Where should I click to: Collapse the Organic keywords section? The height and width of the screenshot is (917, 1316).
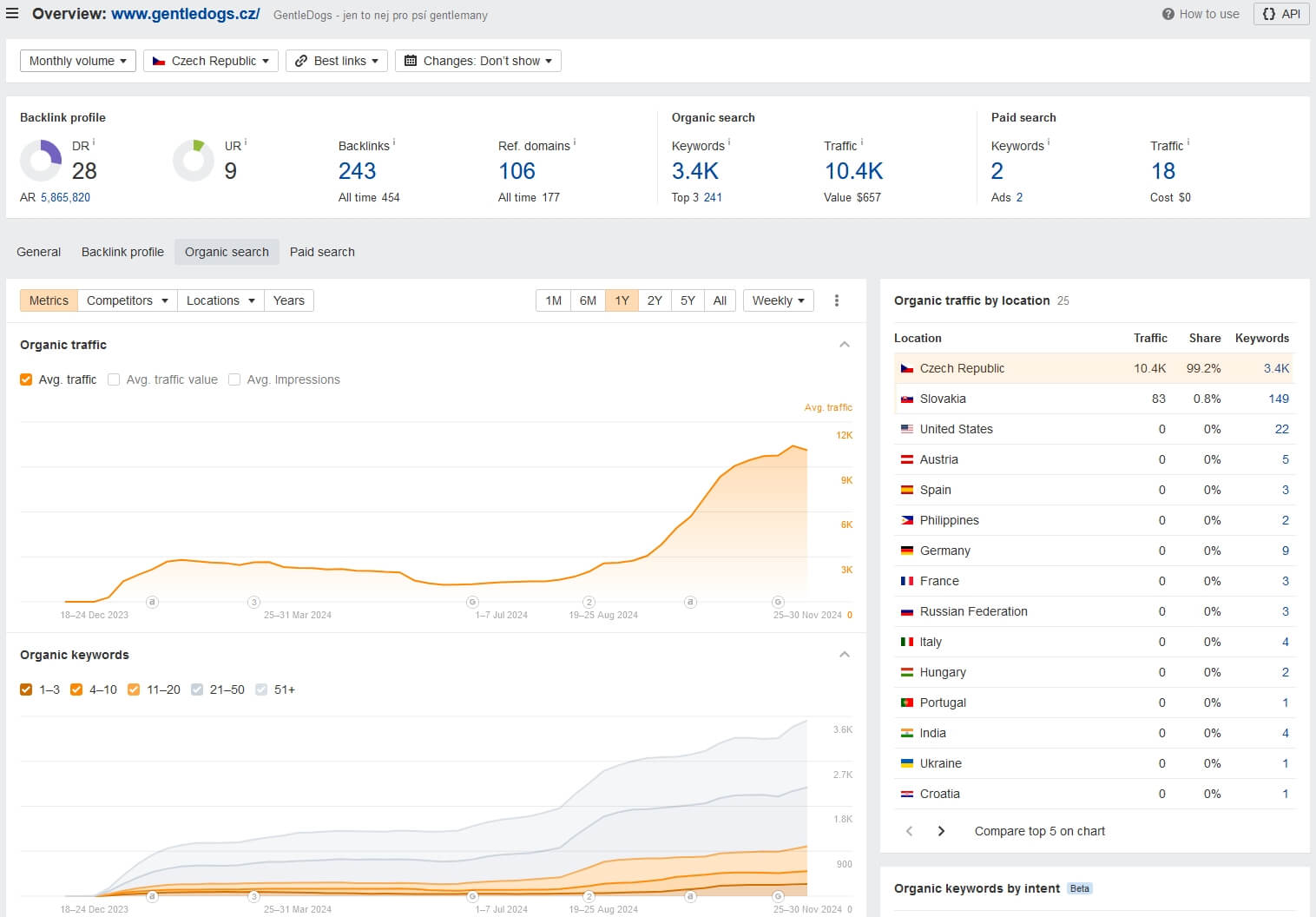(x=845, y=655)
